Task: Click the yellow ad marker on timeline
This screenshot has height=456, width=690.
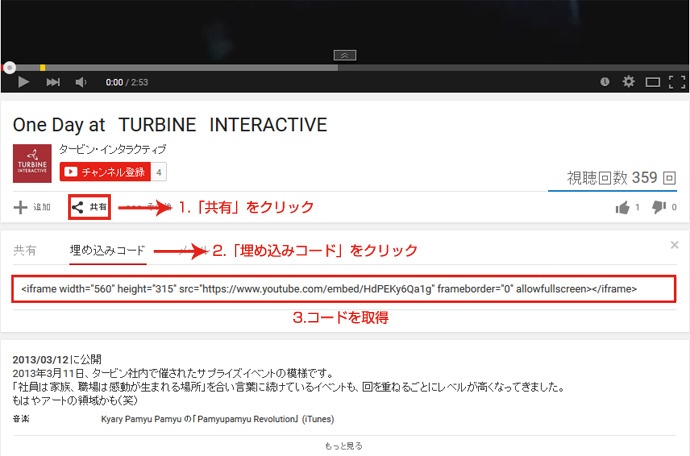Action: tap(42, 68)
